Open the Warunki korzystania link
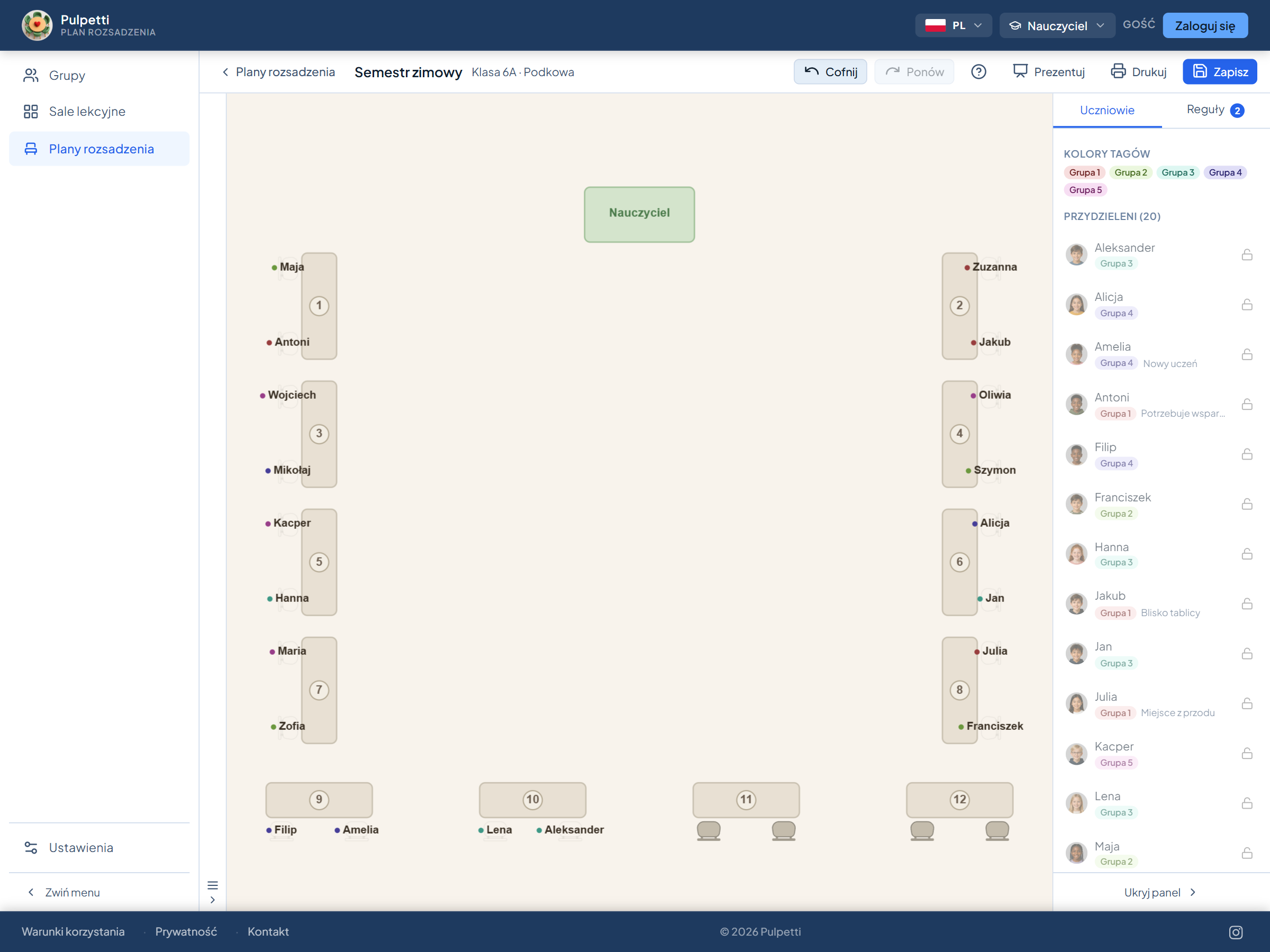 (73, 931)
